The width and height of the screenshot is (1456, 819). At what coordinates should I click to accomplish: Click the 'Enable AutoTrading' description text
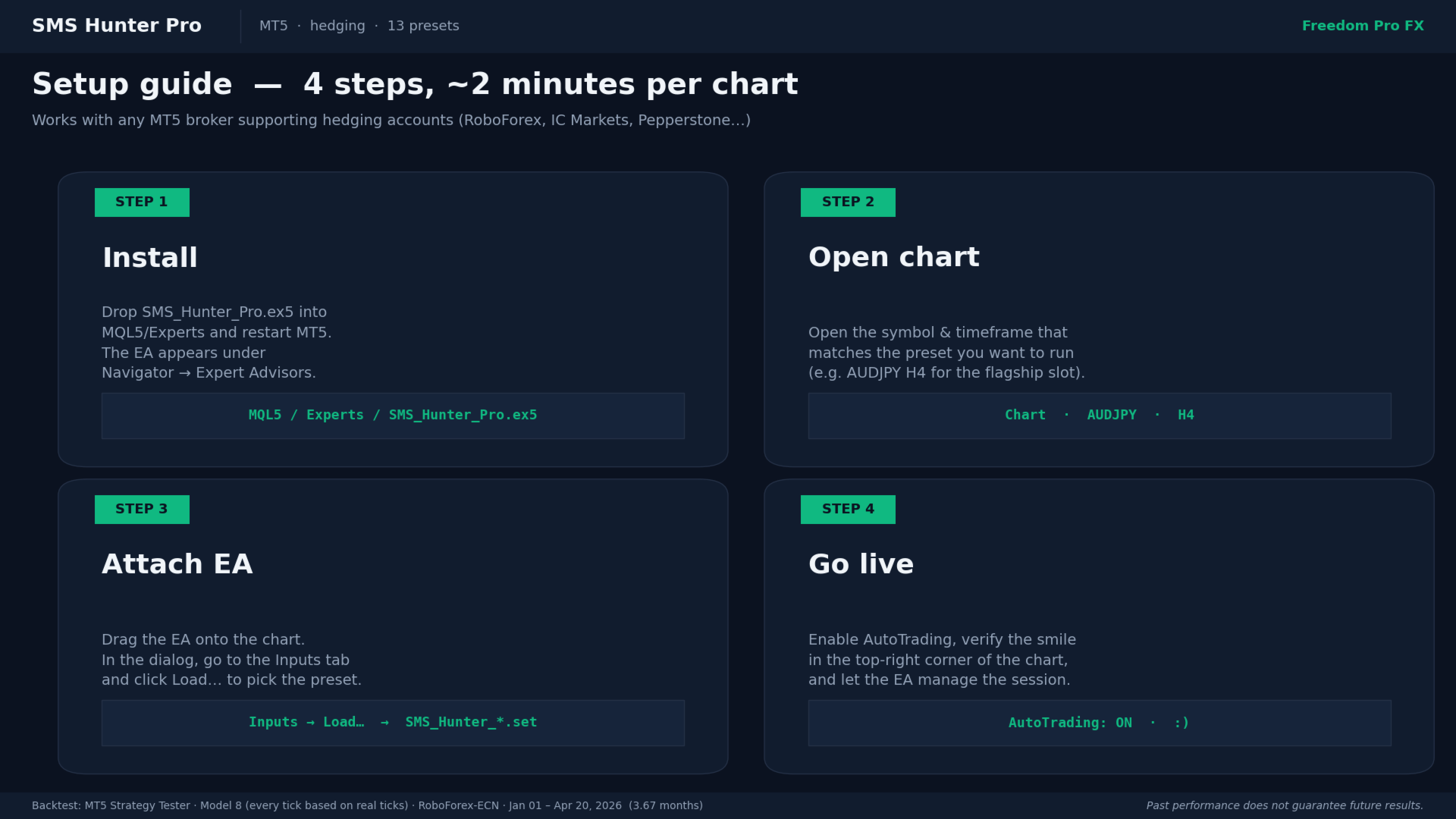[941, 660]
